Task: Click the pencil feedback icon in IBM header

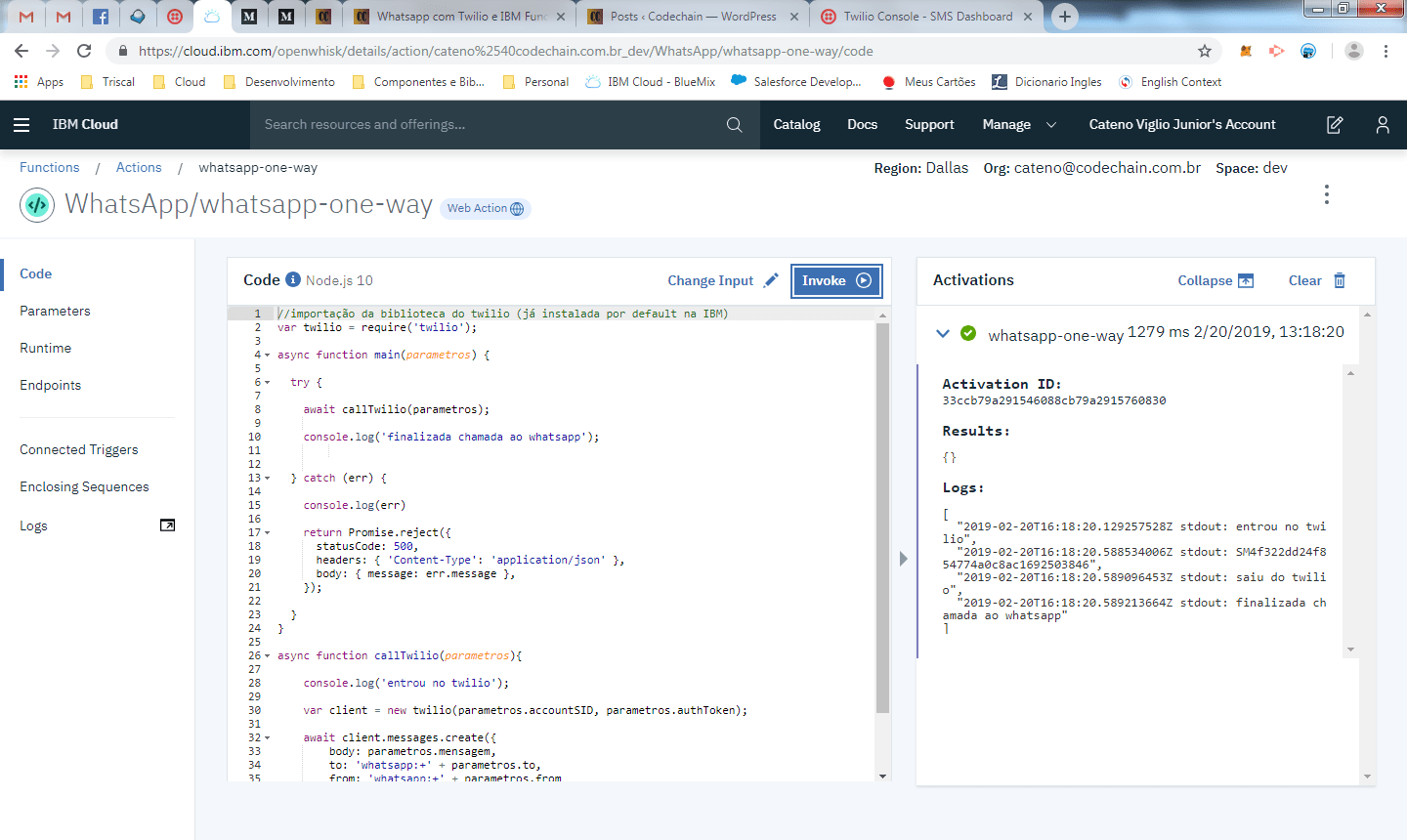Action: point(1335,125)
